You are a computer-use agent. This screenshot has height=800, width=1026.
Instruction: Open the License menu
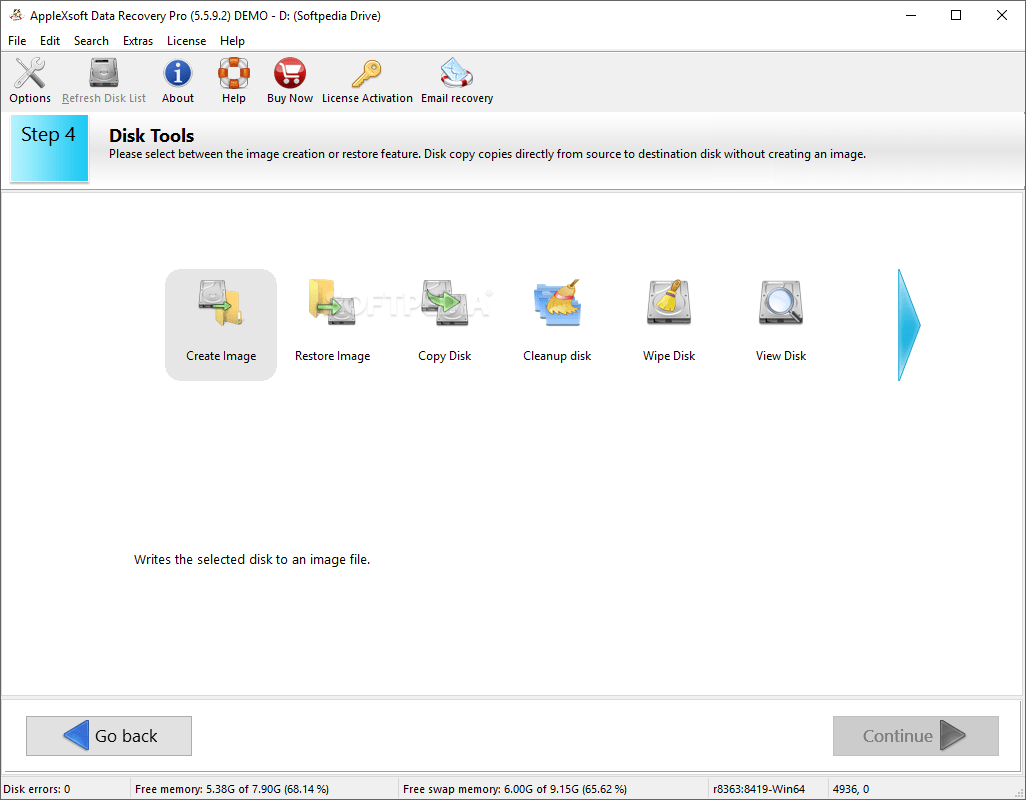click(186, 41)
